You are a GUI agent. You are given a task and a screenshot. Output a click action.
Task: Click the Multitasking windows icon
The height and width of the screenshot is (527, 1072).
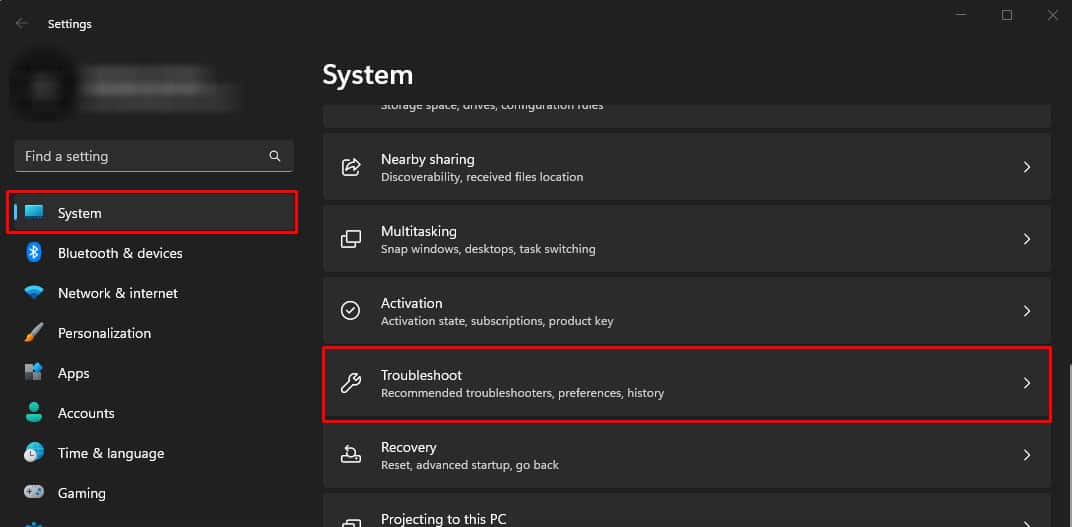(351, 239)
